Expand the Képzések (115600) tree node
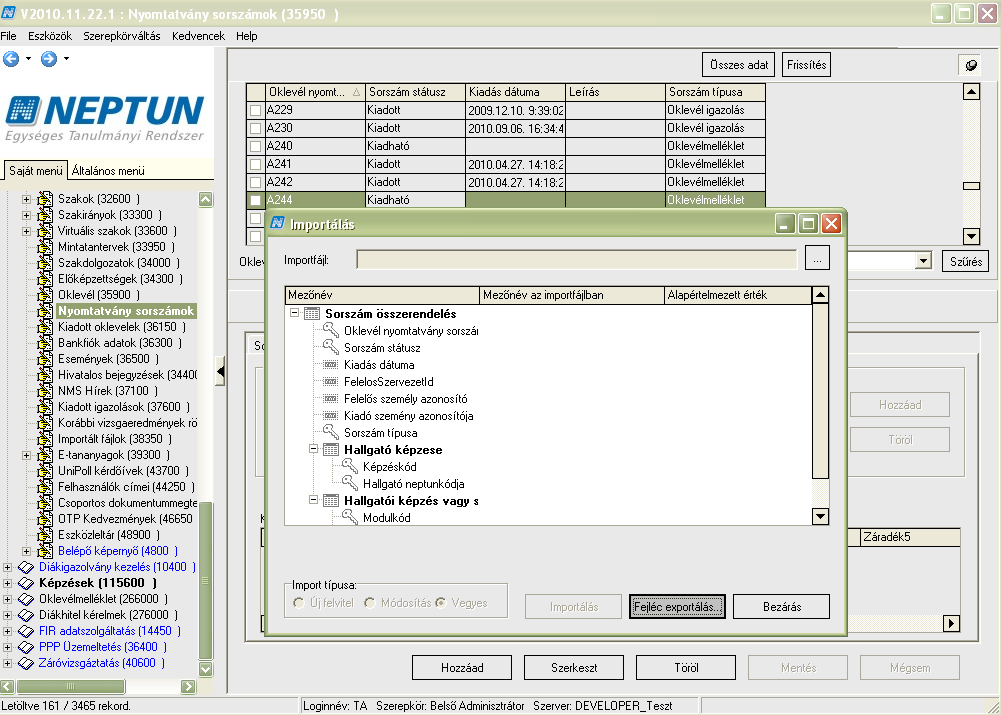 [x=7, y=583]
